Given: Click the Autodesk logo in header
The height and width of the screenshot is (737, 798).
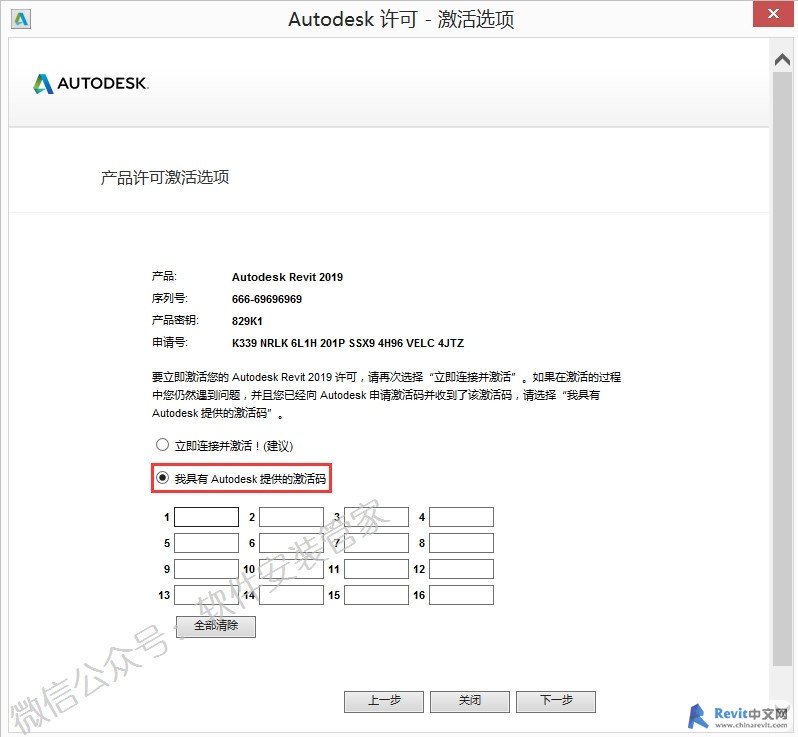Looking at the screenshot, I should coord(91,83).
